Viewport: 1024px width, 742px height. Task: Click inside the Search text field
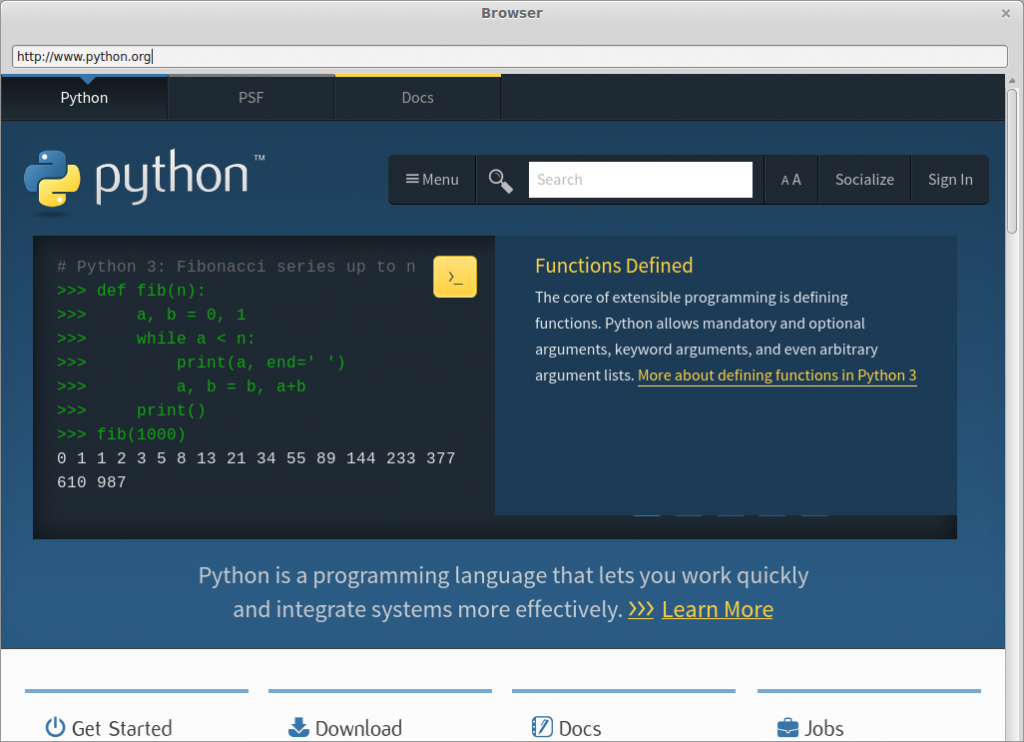click(x=640, y=180)
